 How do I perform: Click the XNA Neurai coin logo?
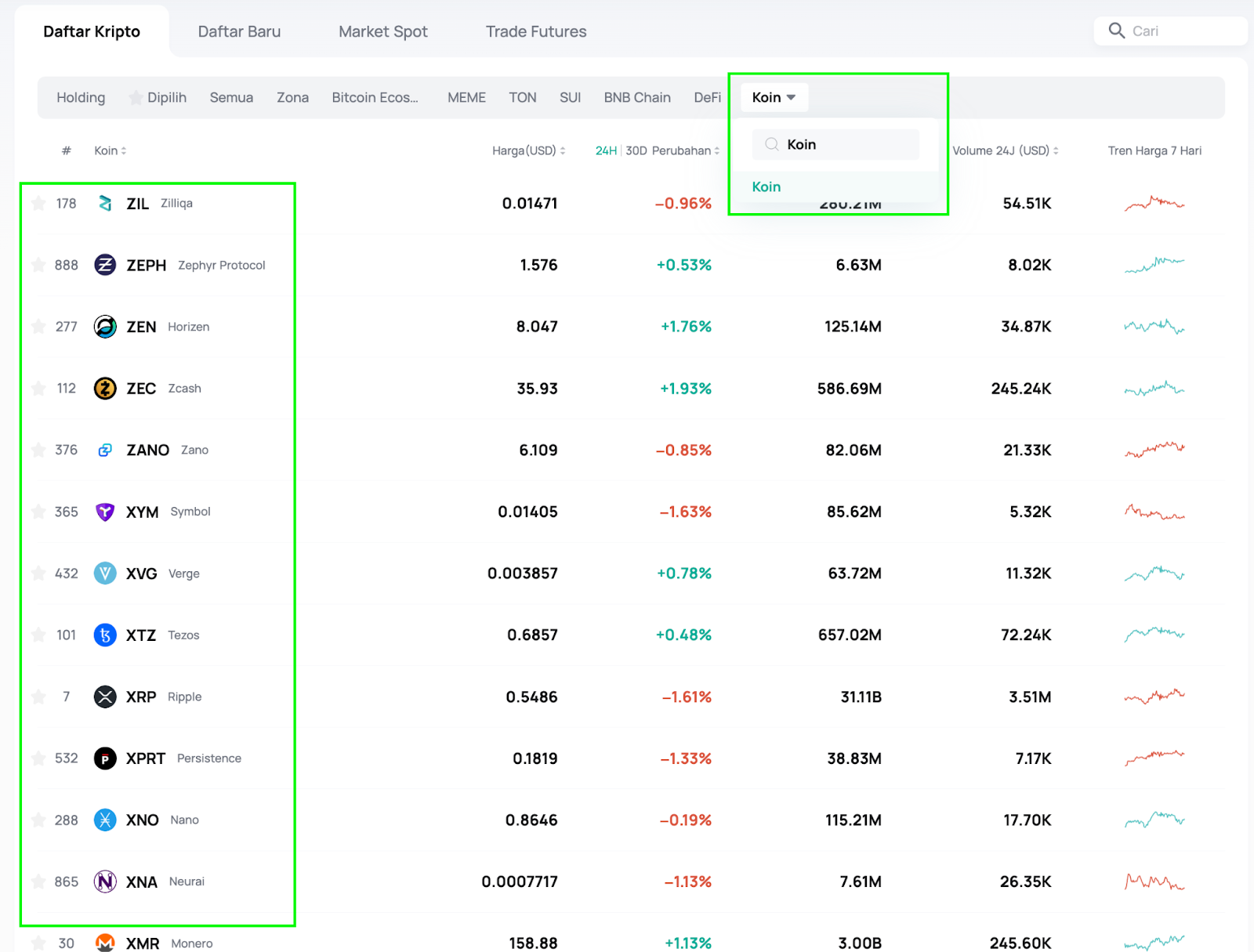coord(105,881)
